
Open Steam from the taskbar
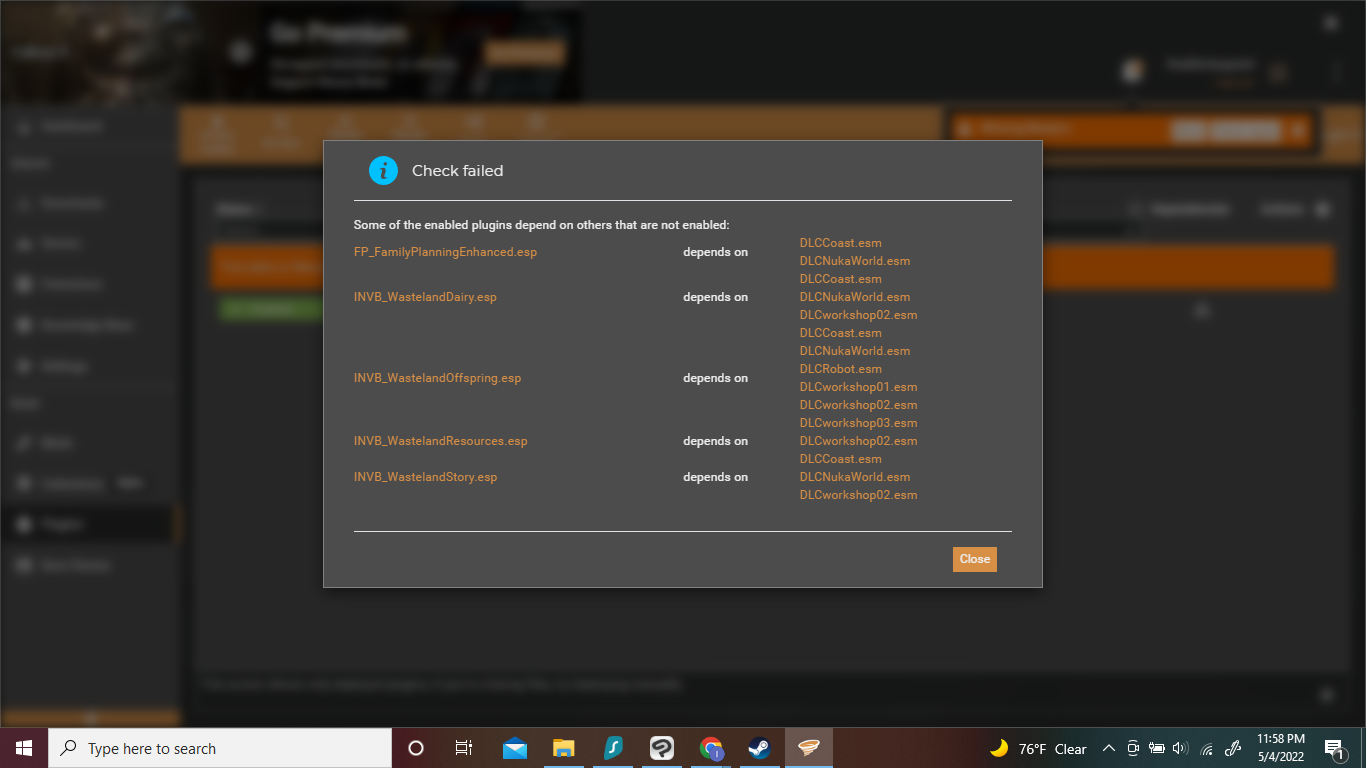click(x=760, y=748)
